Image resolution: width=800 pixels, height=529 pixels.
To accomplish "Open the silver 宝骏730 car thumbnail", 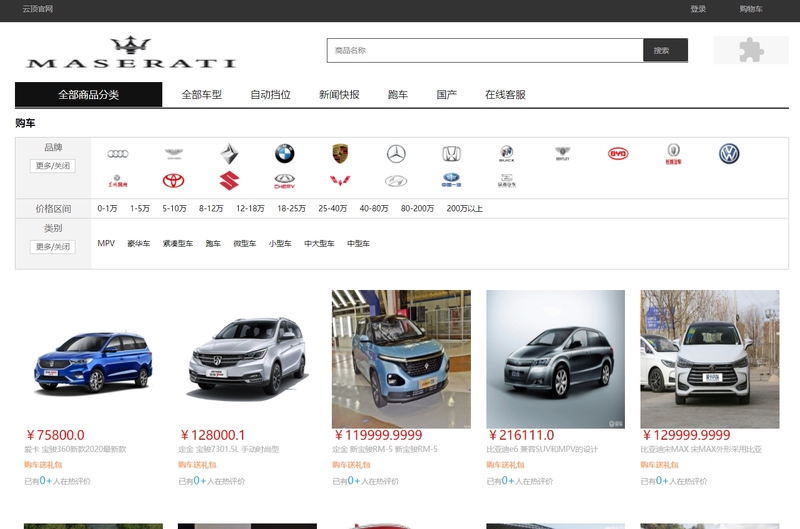I will (x=247, y=359).
